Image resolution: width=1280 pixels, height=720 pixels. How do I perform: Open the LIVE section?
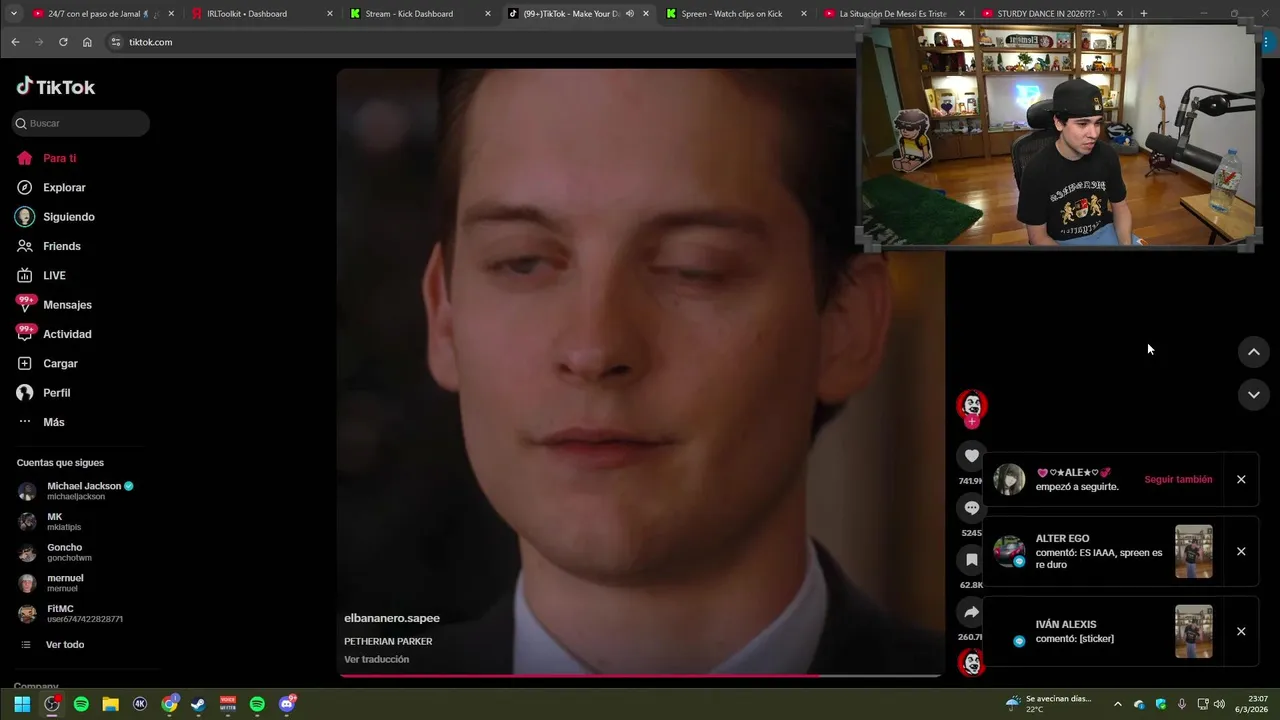[x=42, y=275]
